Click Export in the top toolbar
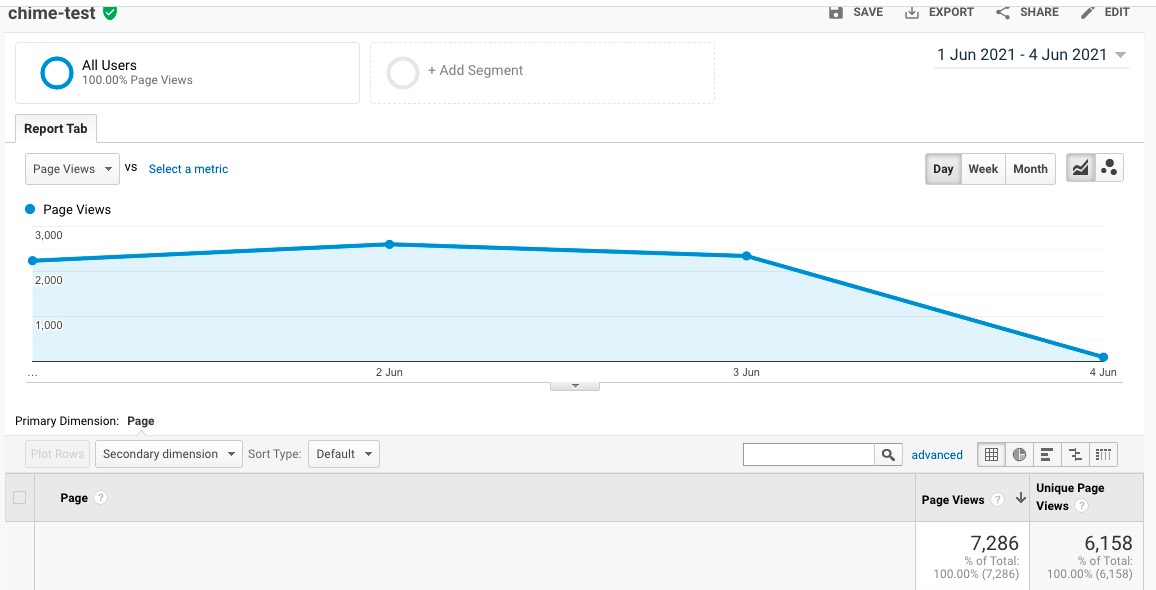Image resolution: width=1156 pixels, height=590 pixels. tap(939, 12)
